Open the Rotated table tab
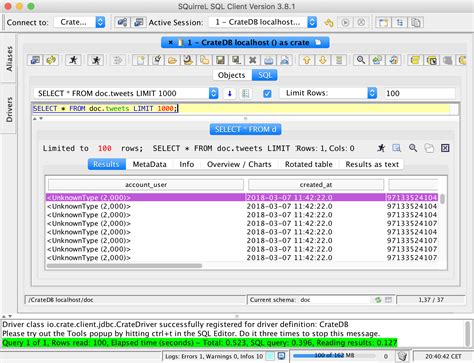474x363 pixels. (309, 164)
